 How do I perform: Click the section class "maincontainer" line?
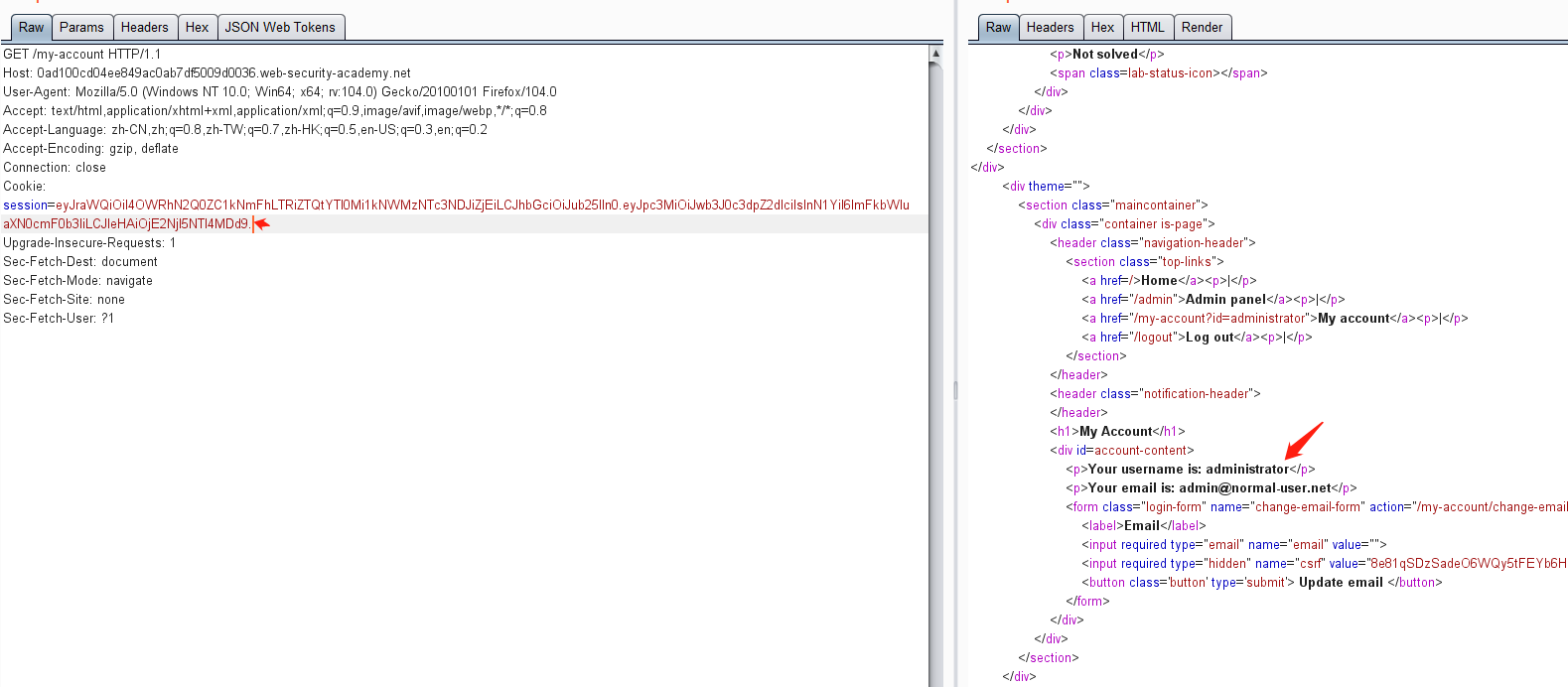tap(1113, 206)
